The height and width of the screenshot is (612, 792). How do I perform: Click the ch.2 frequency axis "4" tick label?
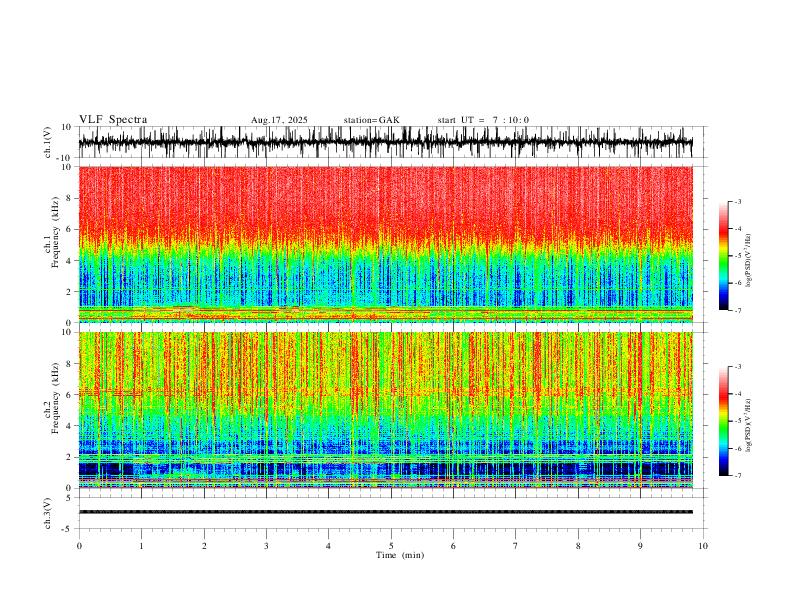[x=70, y=426]
